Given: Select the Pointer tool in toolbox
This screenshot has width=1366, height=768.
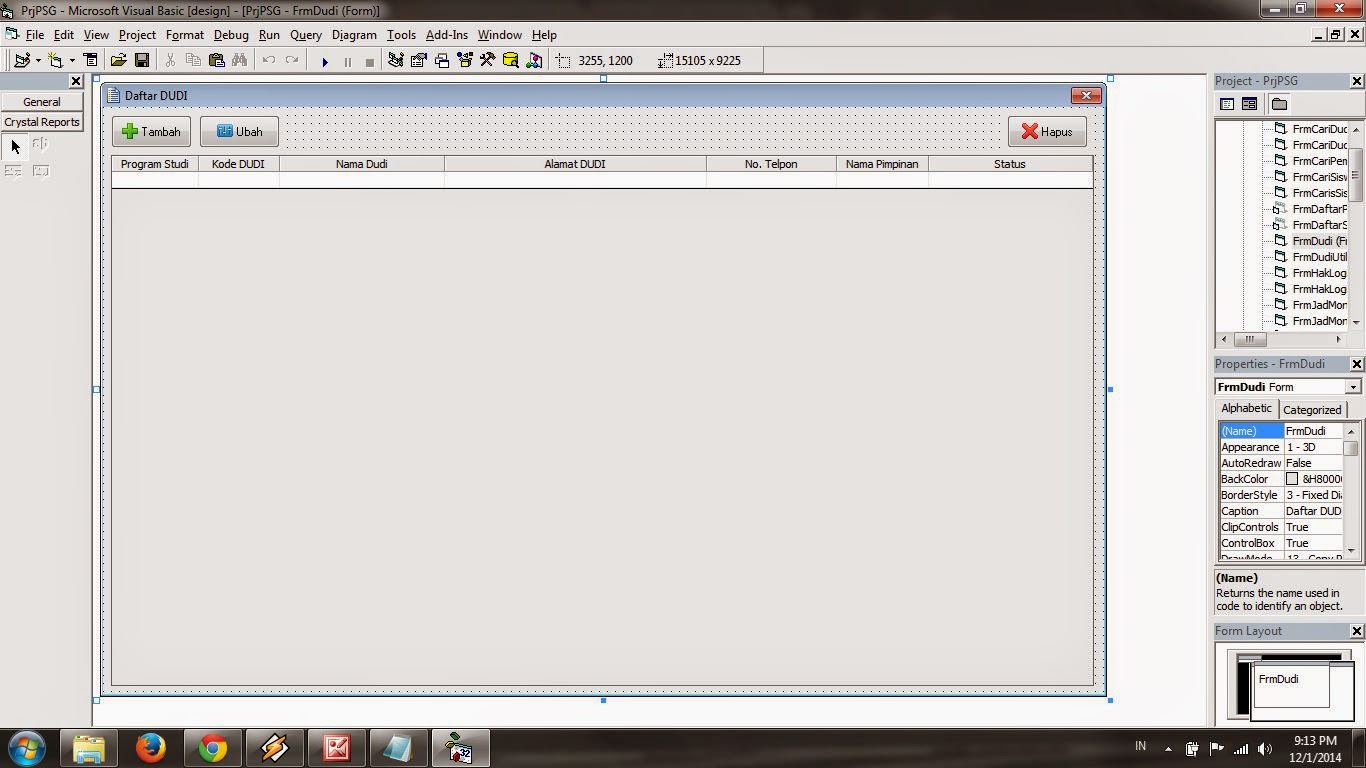Looking at the screenshot, I should [15, 146].
